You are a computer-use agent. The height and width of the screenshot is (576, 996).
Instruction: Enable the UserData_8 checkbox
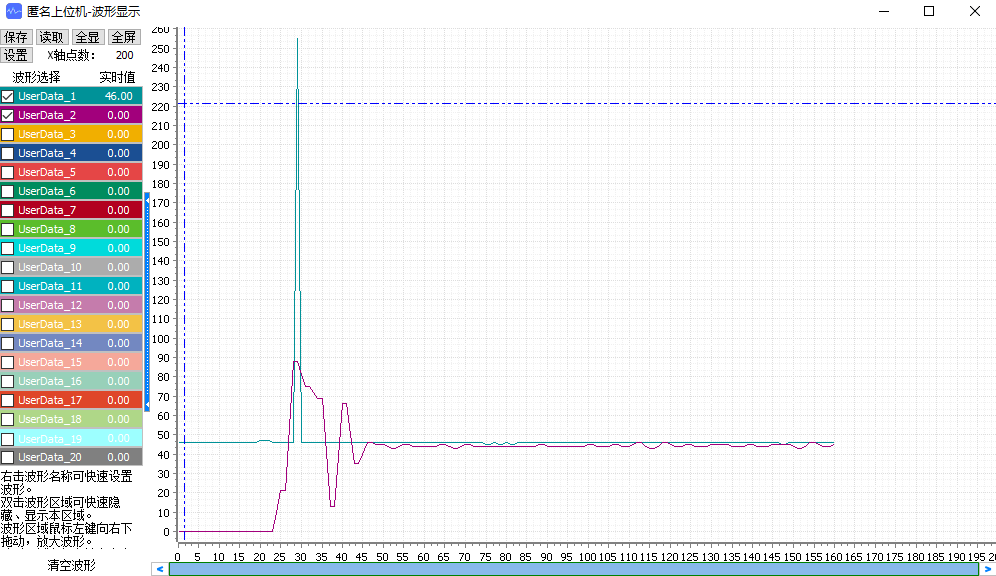pos(8,230)
